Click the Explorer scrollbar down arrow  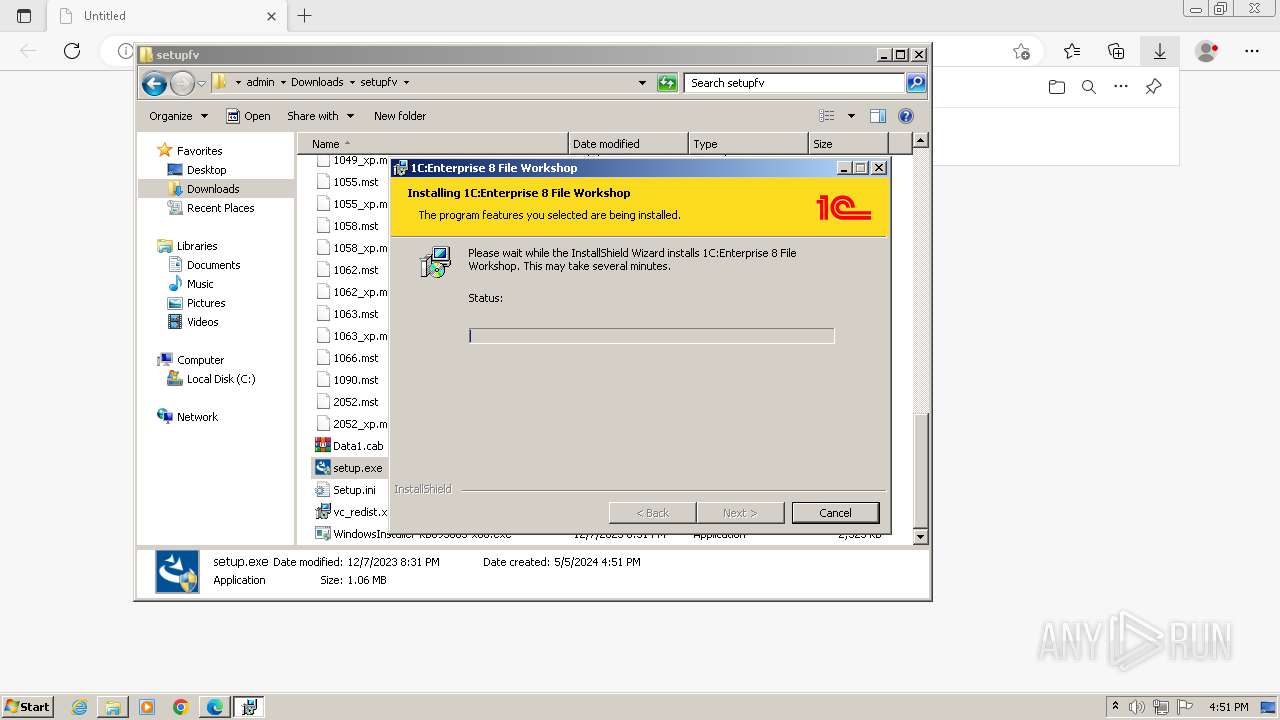click(x=921, y=537)
